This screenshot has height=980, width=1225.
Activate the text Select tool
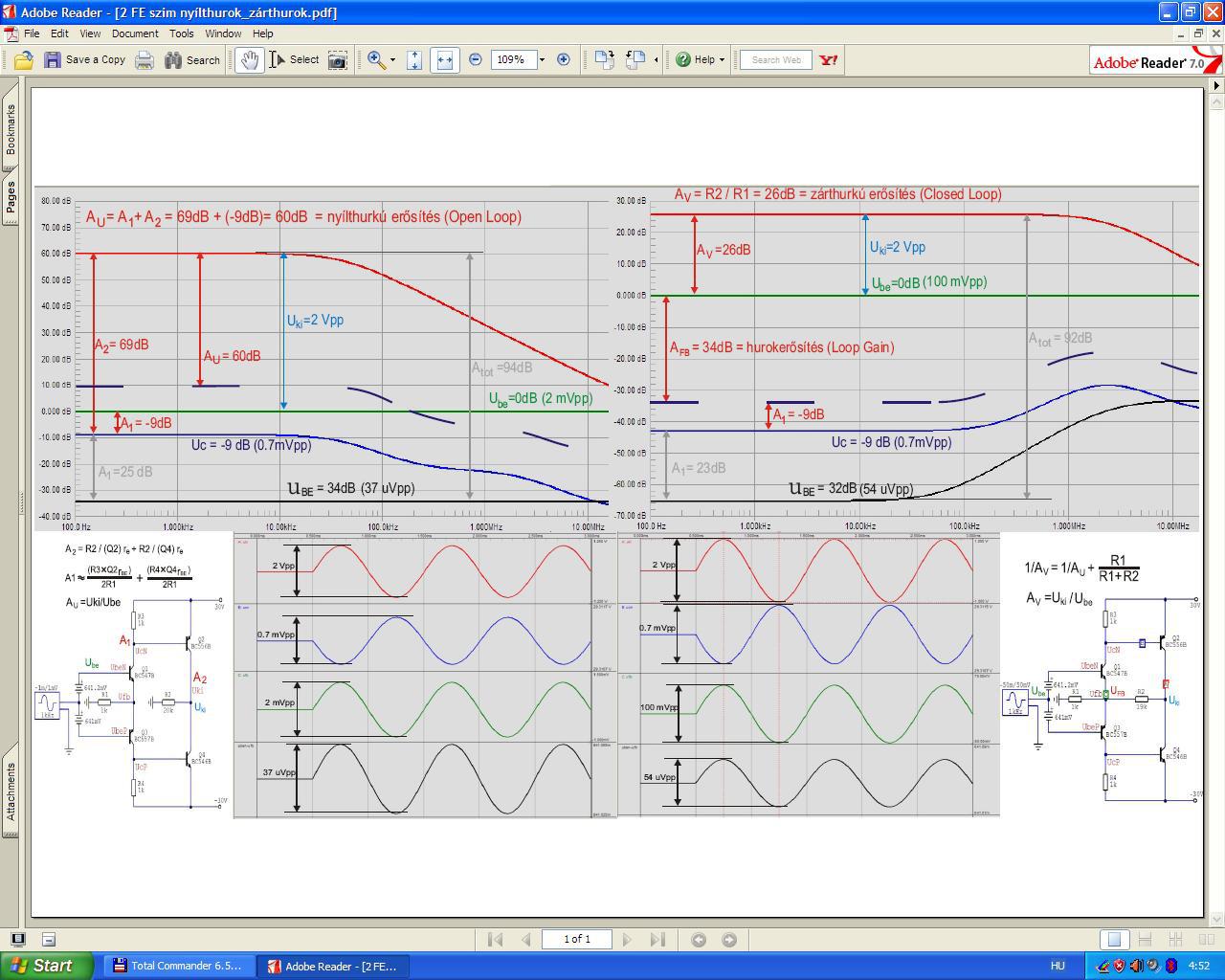click(x=295, y=59)
